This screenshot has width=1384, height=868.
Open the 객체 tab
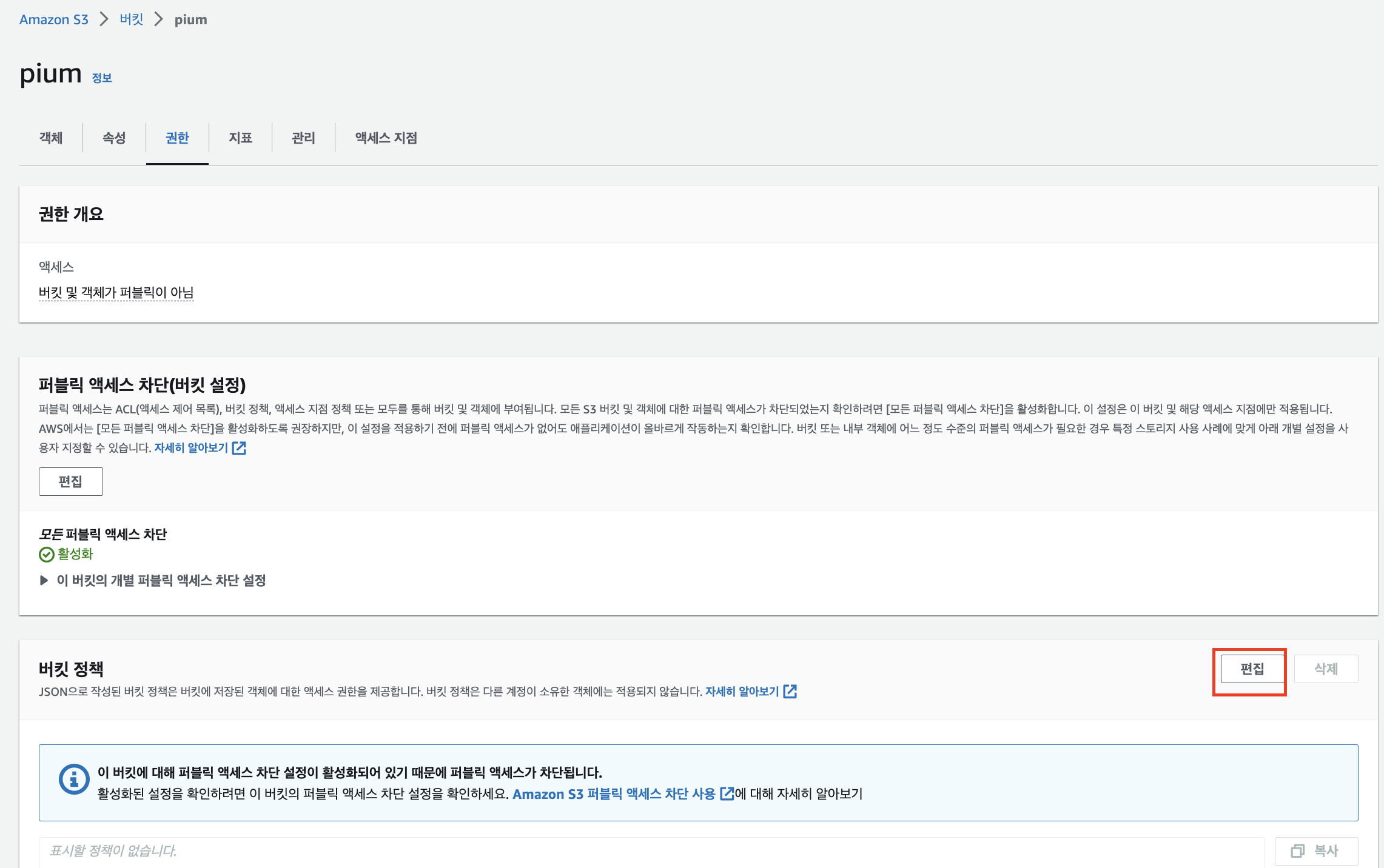(51, 138)
